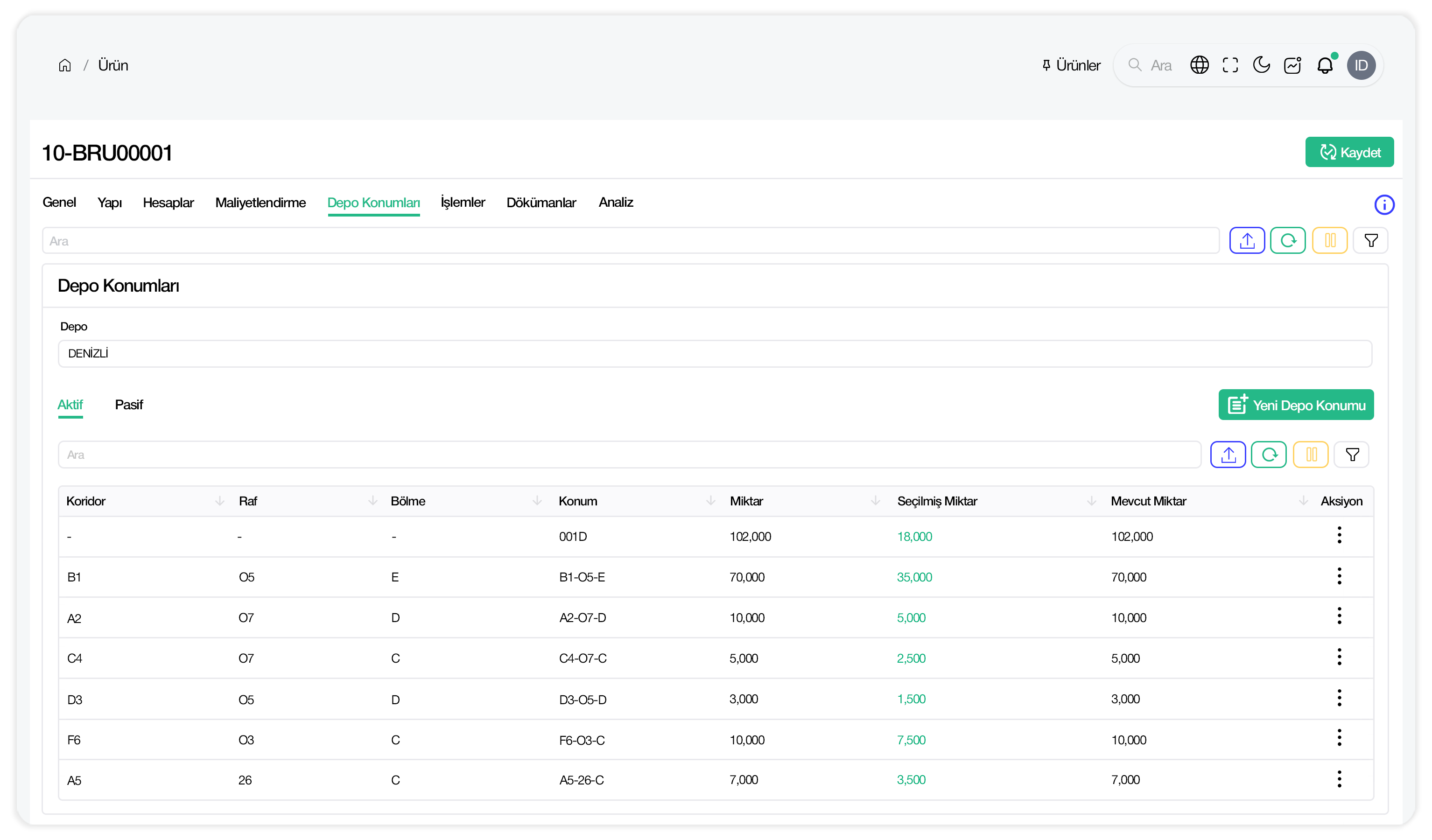
Task: Click the 18,000 selected quantity link
Action: pyautogui.click(x=914, y=537)
